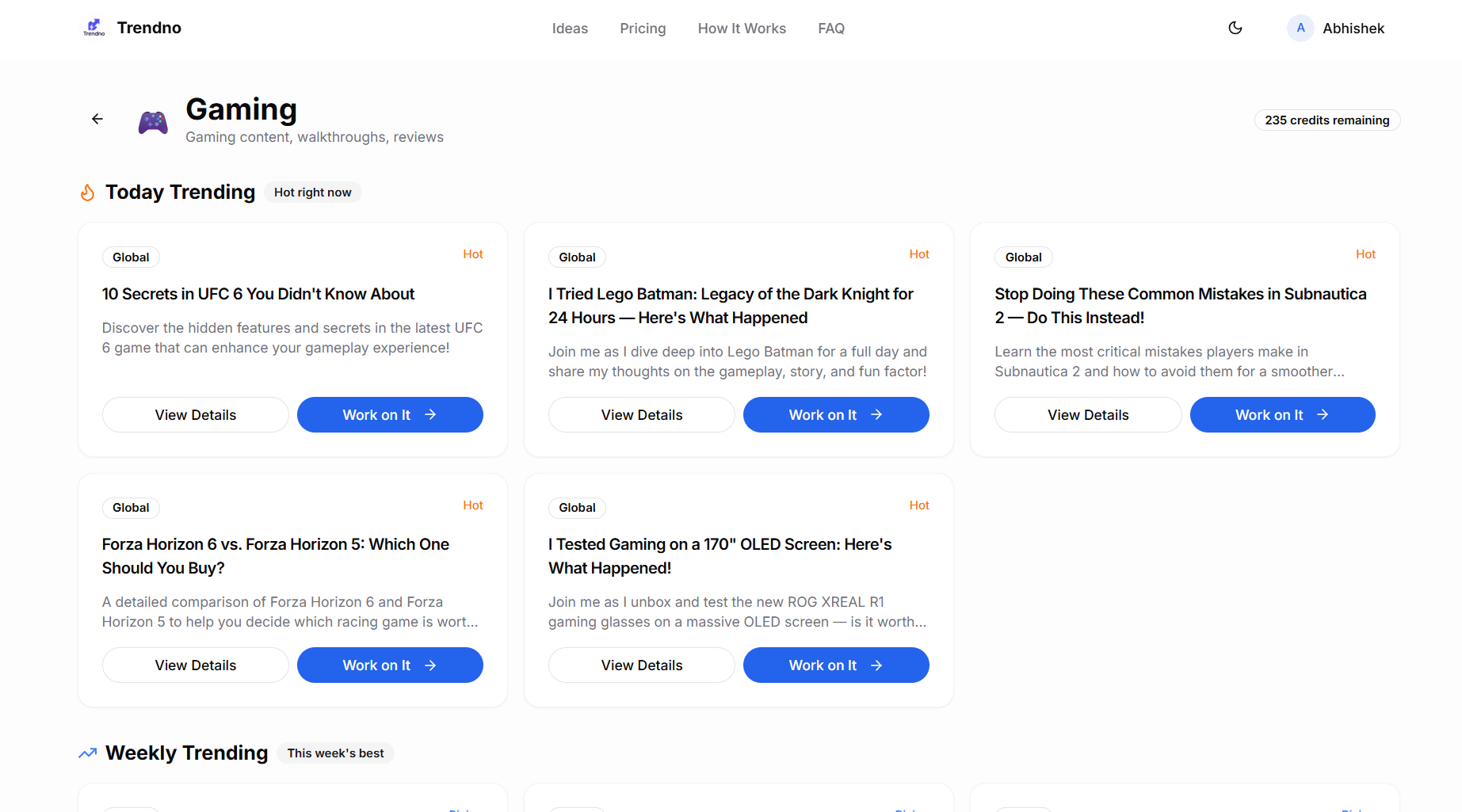Viewport: 1462px width, 812px height.
Task: Click 'Gaming content, walkthroughs, reviews' subtitle
Action: point(315,137)
